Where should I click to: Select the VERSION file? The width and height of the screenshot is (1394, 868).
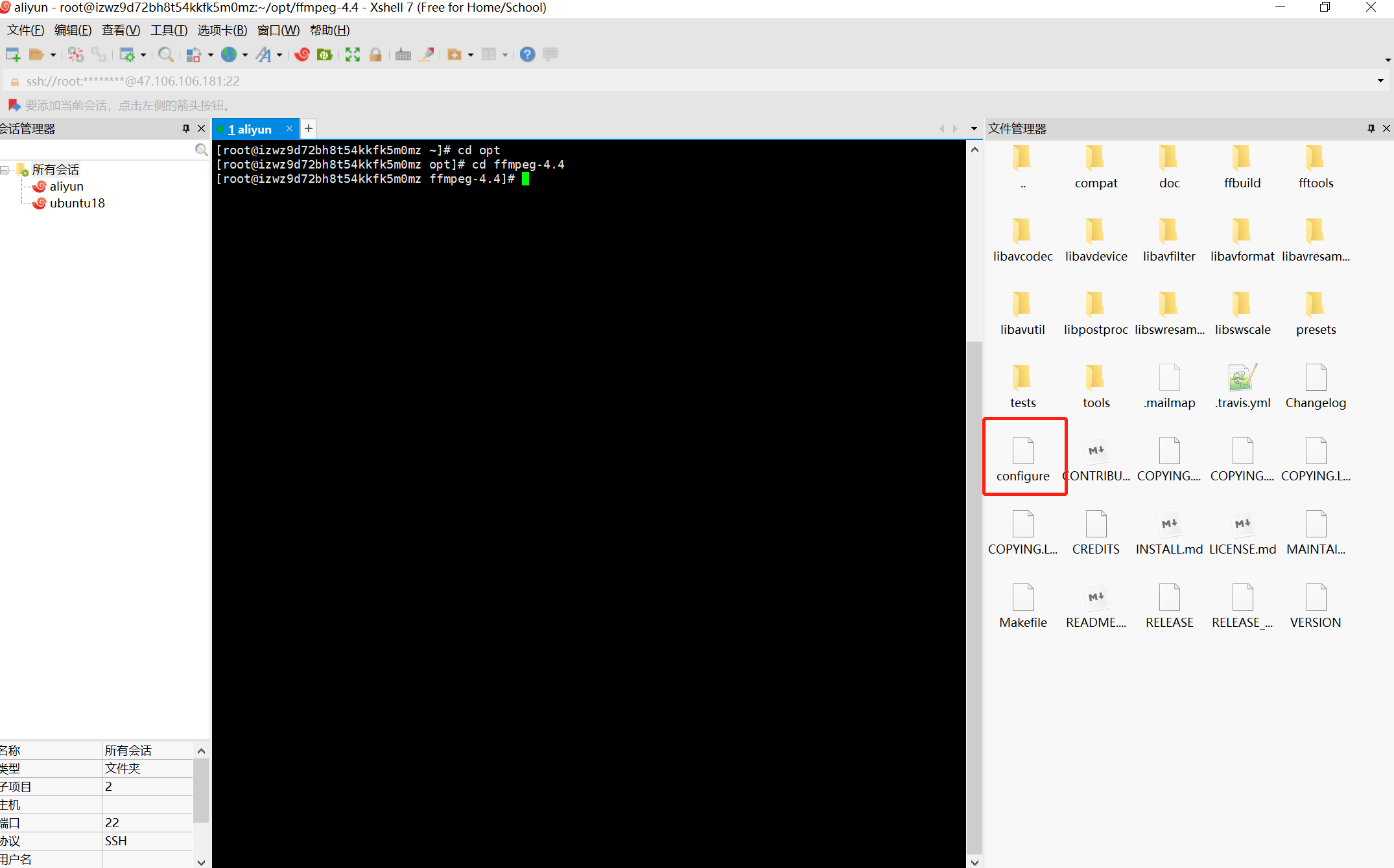click(1316, 605)
